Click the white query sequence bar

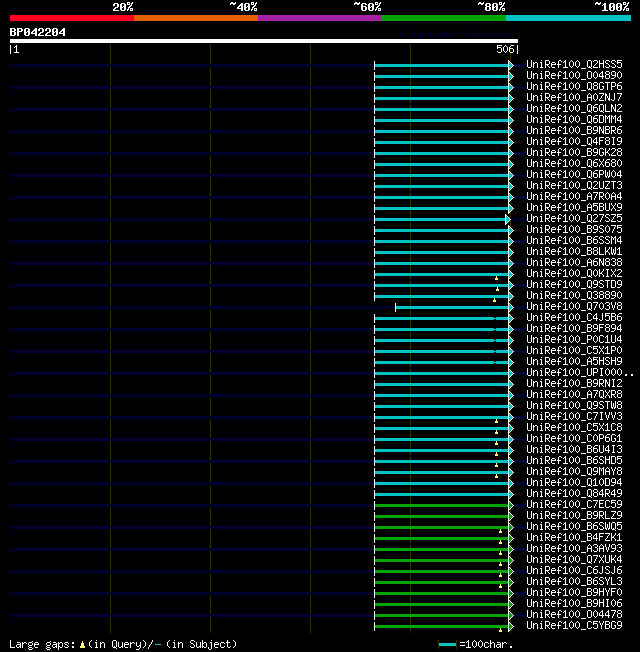[264, 41]
